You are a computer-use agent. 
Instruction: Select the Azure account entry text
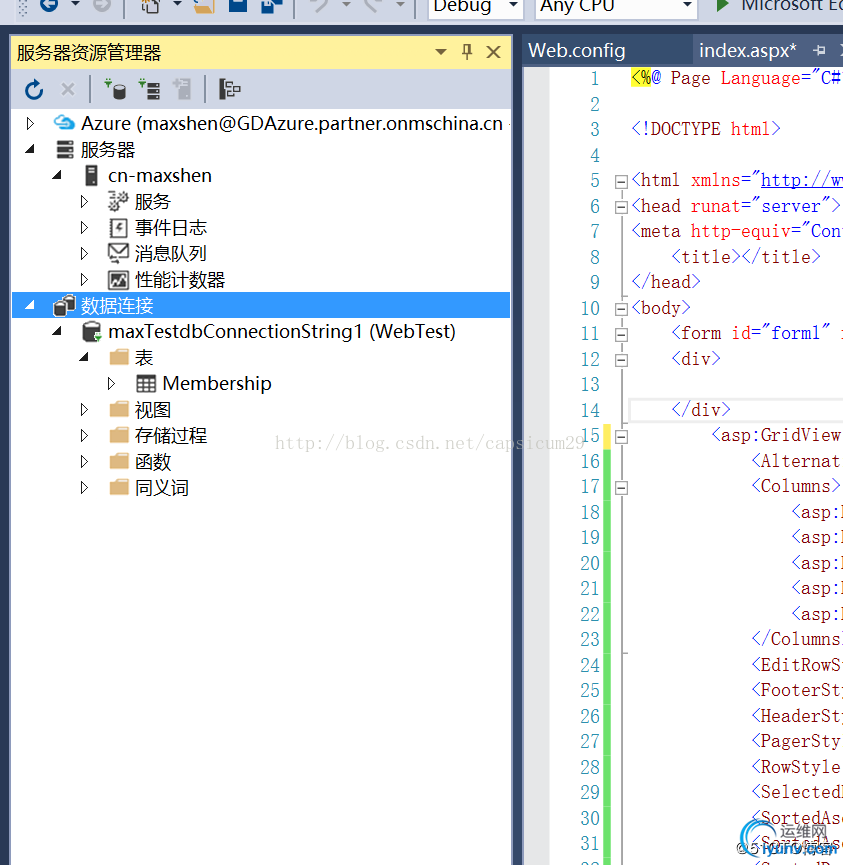pos(292,123)
